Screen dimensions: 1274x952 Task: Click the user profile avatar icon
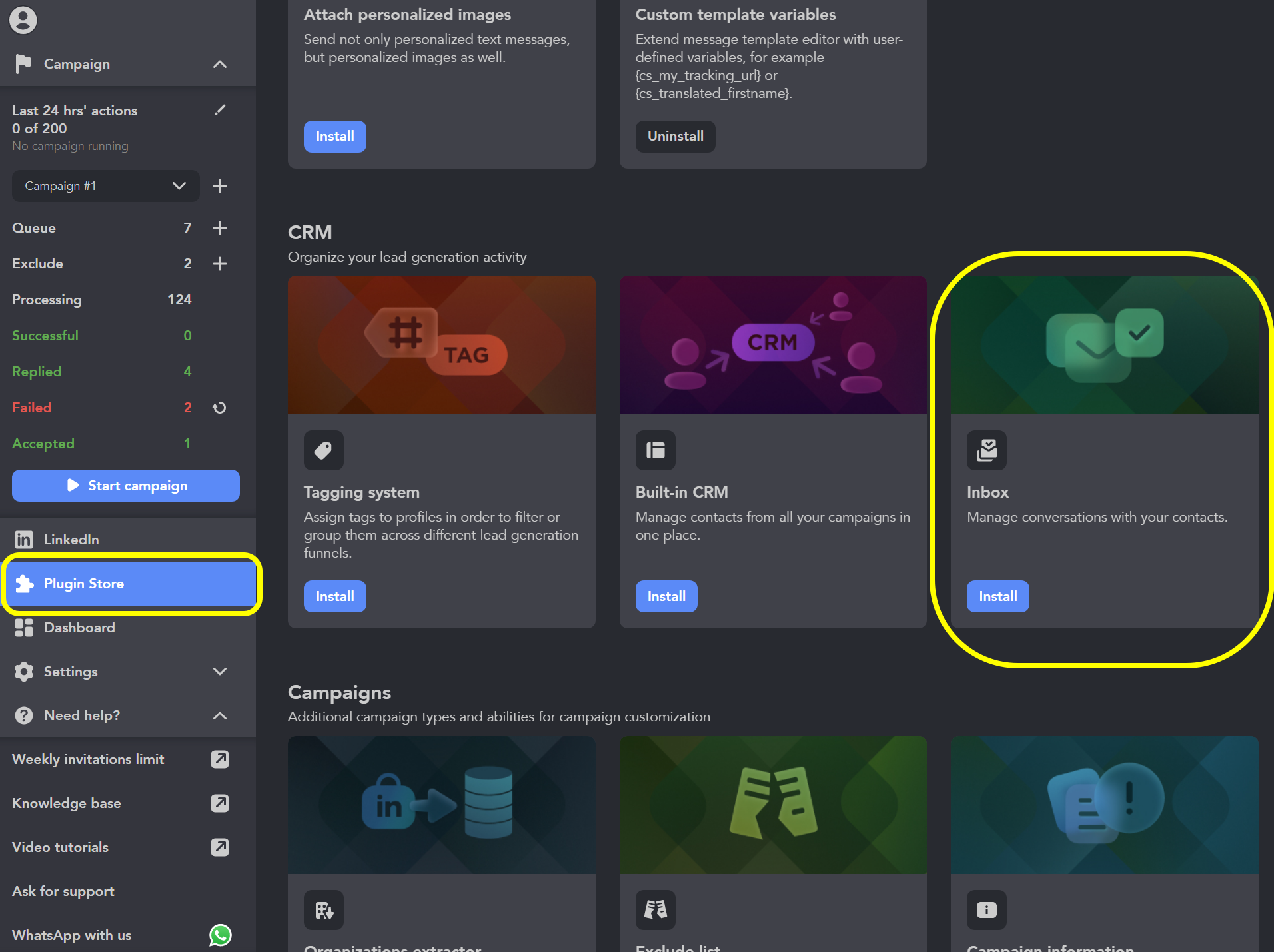point(23,20)
